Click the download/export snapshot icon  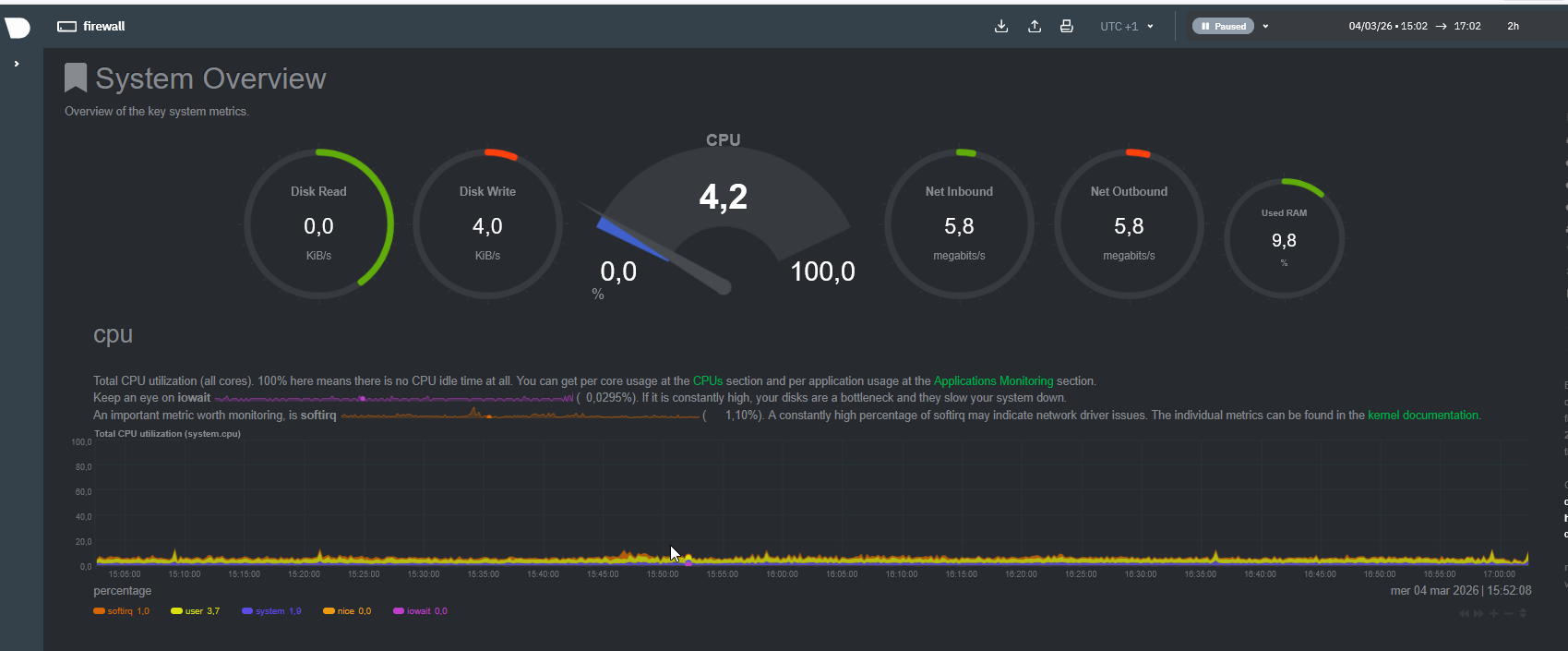pyautogui.click(x=1001, y=26)
